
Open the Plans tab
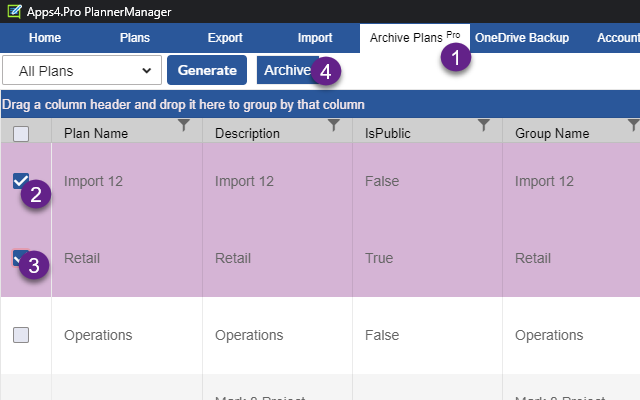point(135,38)
